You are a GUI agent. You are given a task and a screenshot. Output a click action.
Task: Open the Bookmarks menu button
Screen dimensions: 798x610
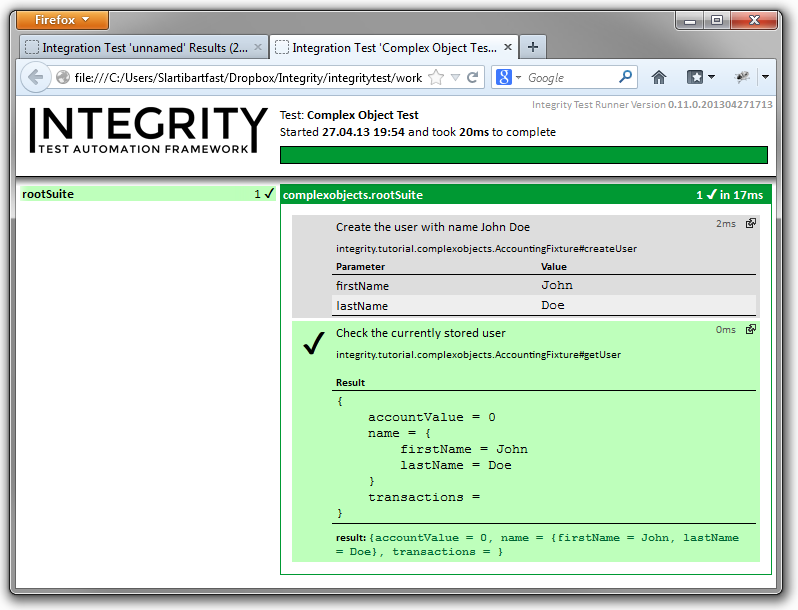pyautogui.click(x=699, y=77)
